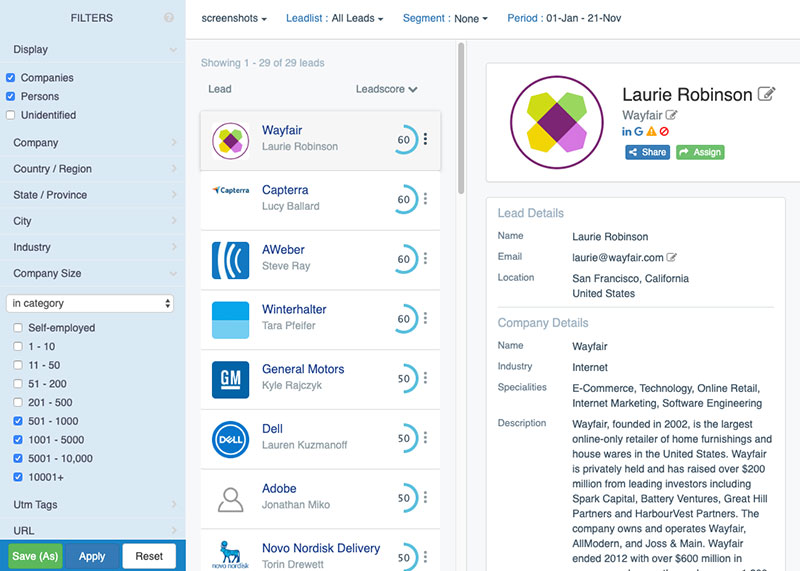Screen dimensions: 800x571
Task: Click the AWeber logo icon
Action: click(231, 260)
